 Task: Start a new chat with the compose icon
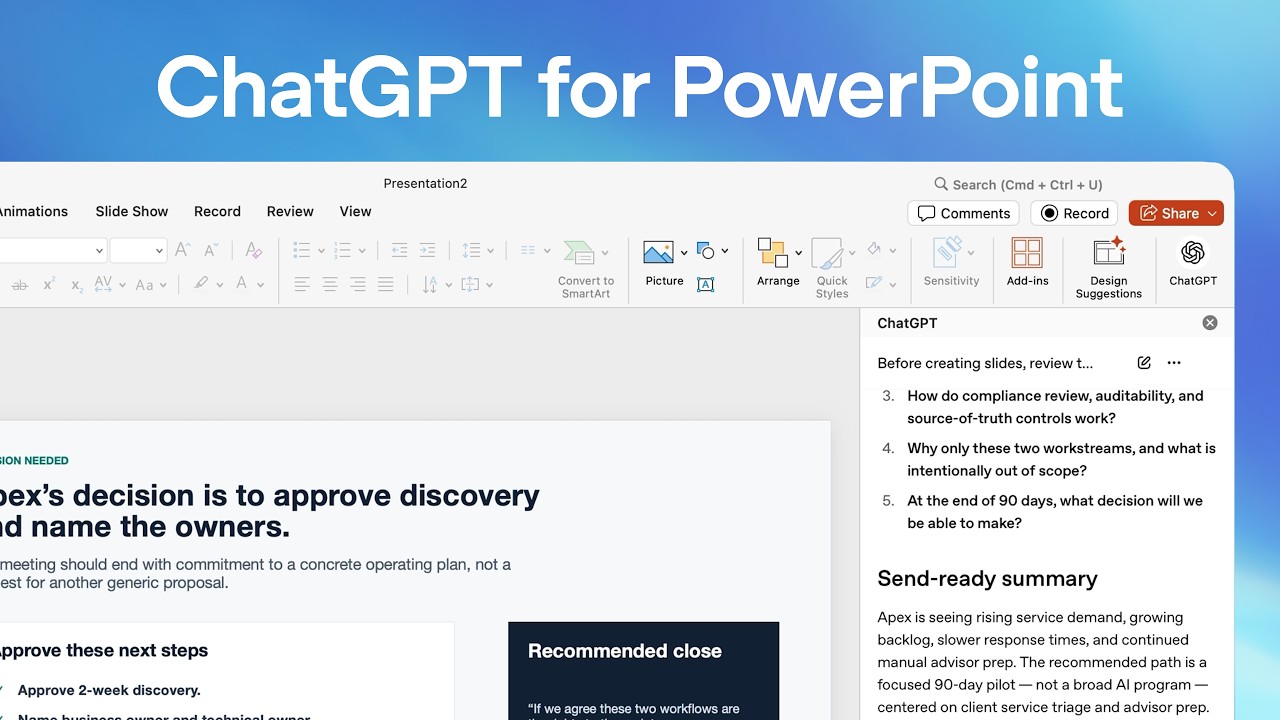tap(1144, 363)
